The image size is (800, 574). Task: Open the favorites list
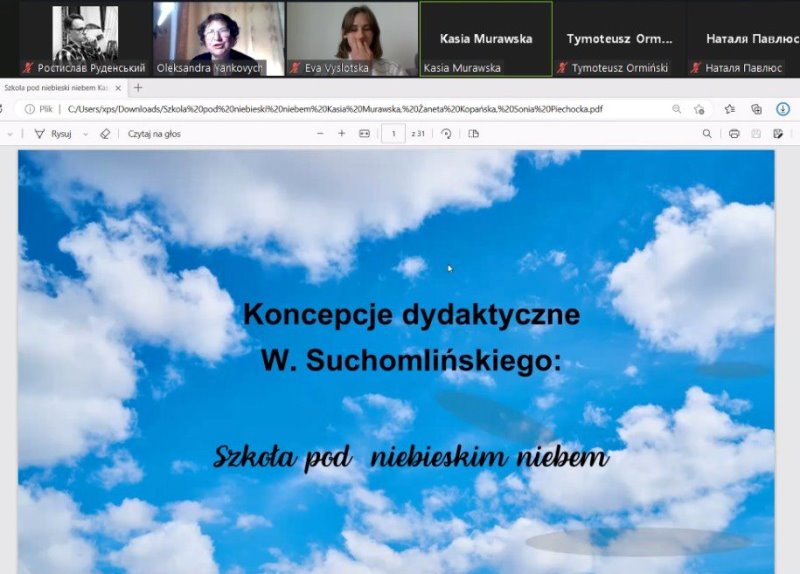pos(730,109)
